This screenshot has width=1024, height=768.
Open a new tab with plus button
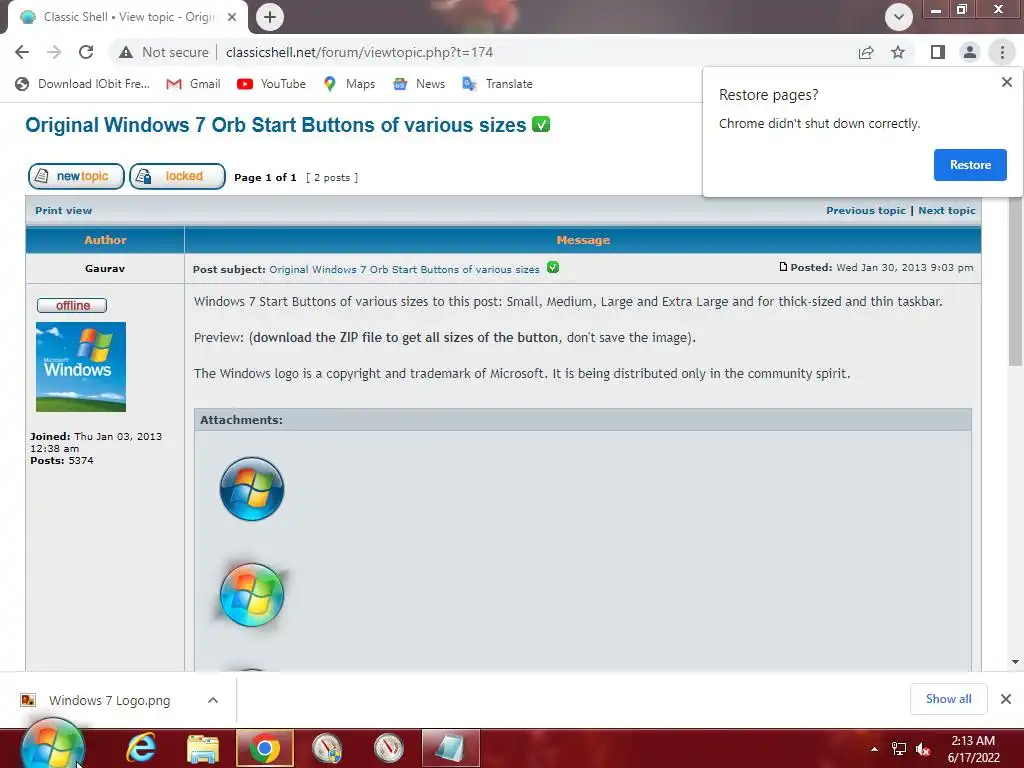pos(270,17)
